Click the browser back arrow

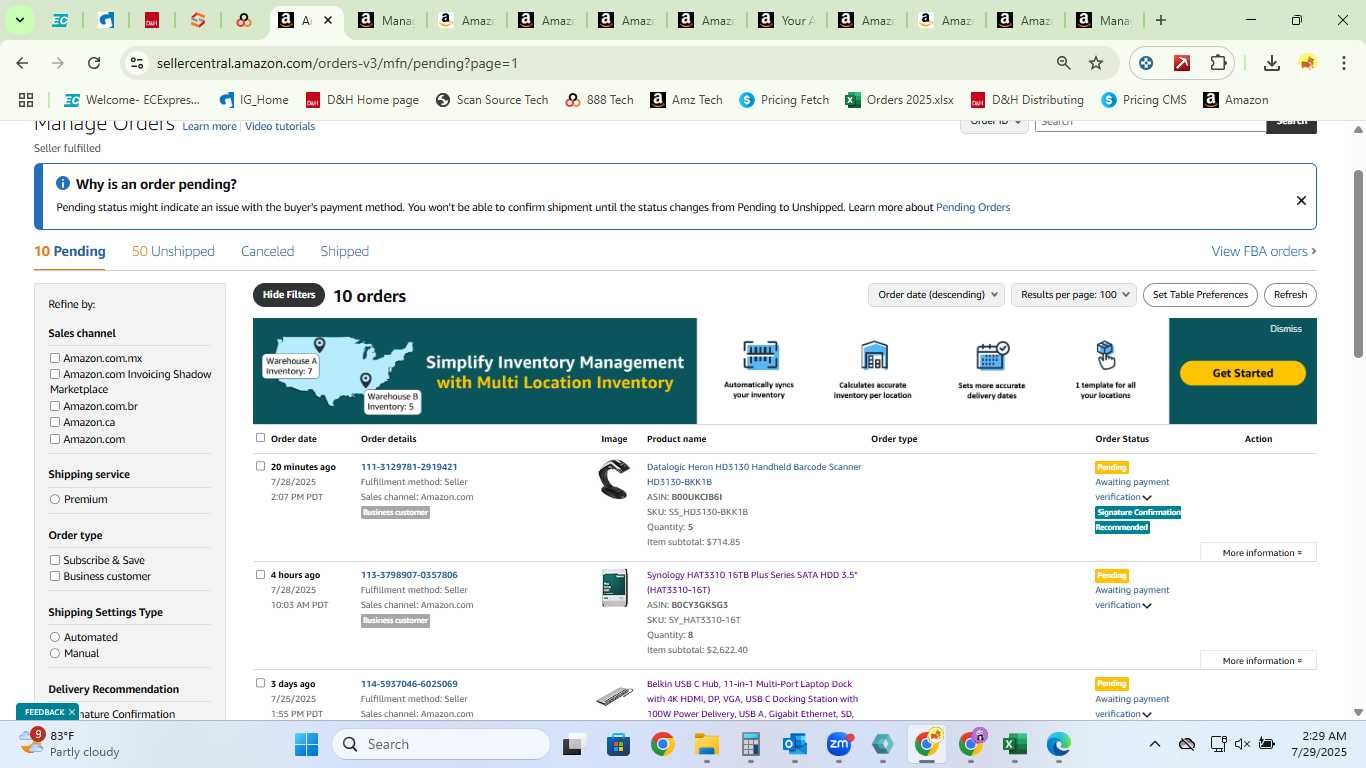pyautogui.click(x=22, y=63)
